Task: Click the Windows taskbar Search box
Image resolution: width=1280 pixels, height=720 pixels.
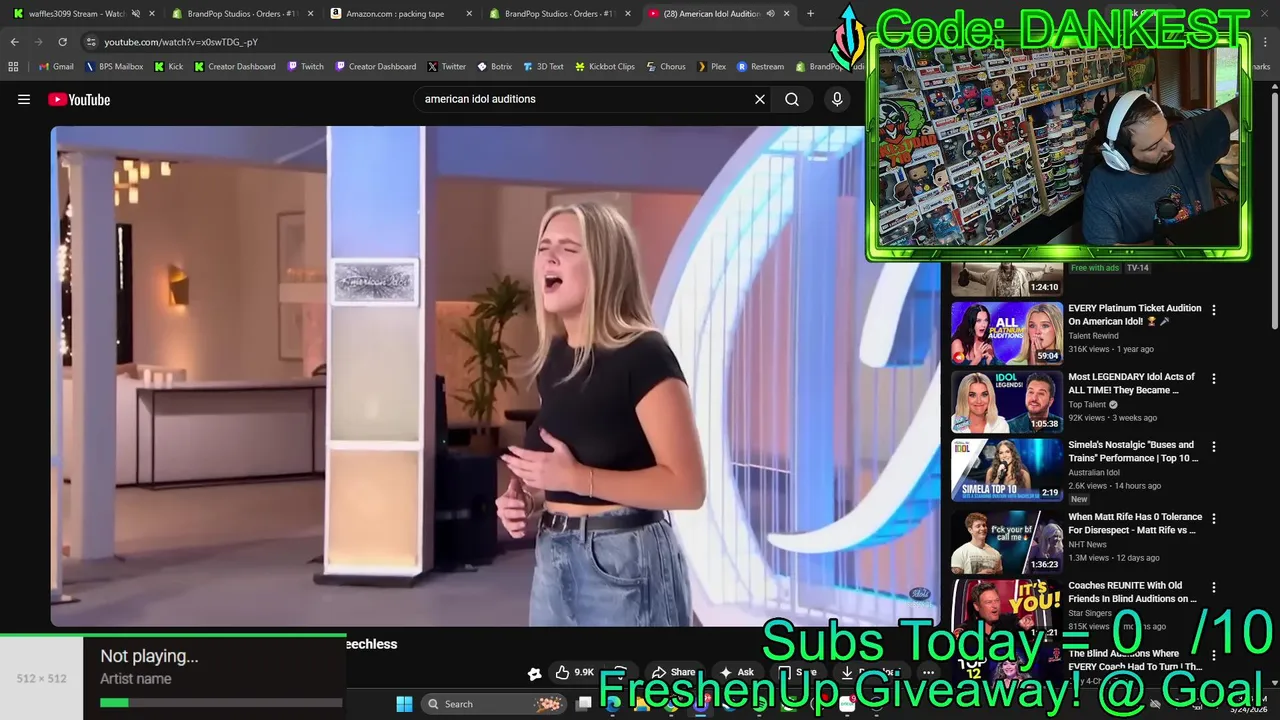Action: tap(493, 704)
